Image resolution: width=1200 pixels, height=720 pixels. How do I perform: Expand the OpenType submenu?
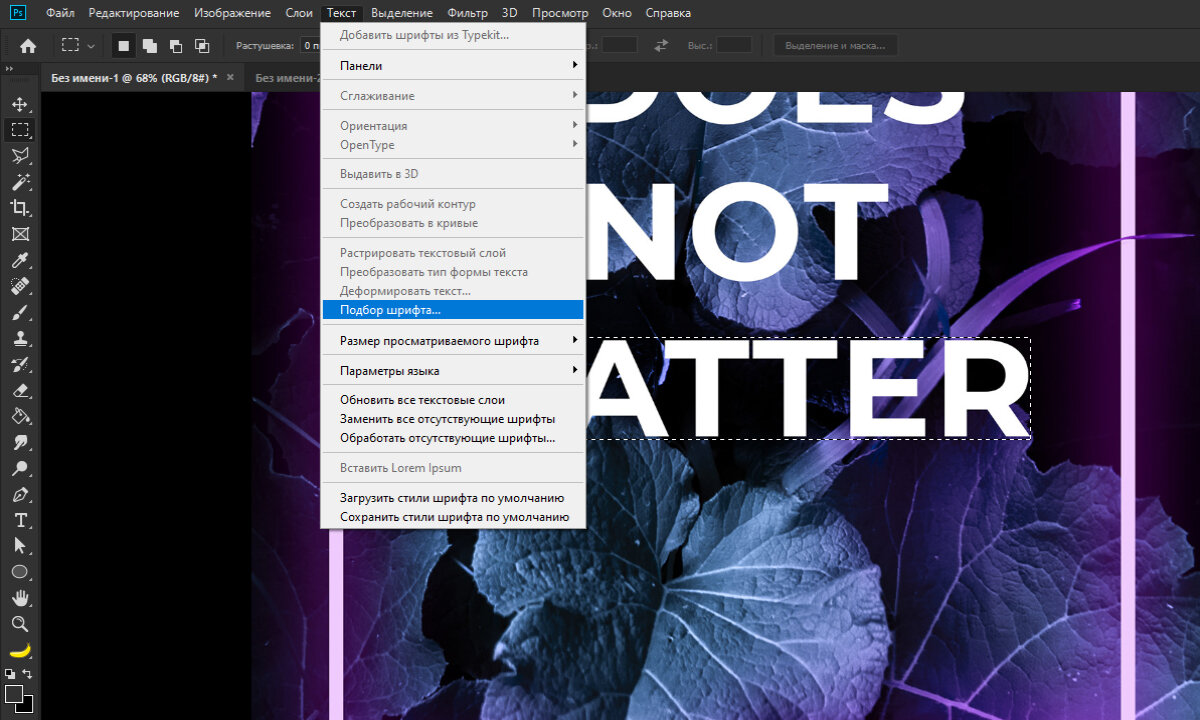click(x=453, y=145)
